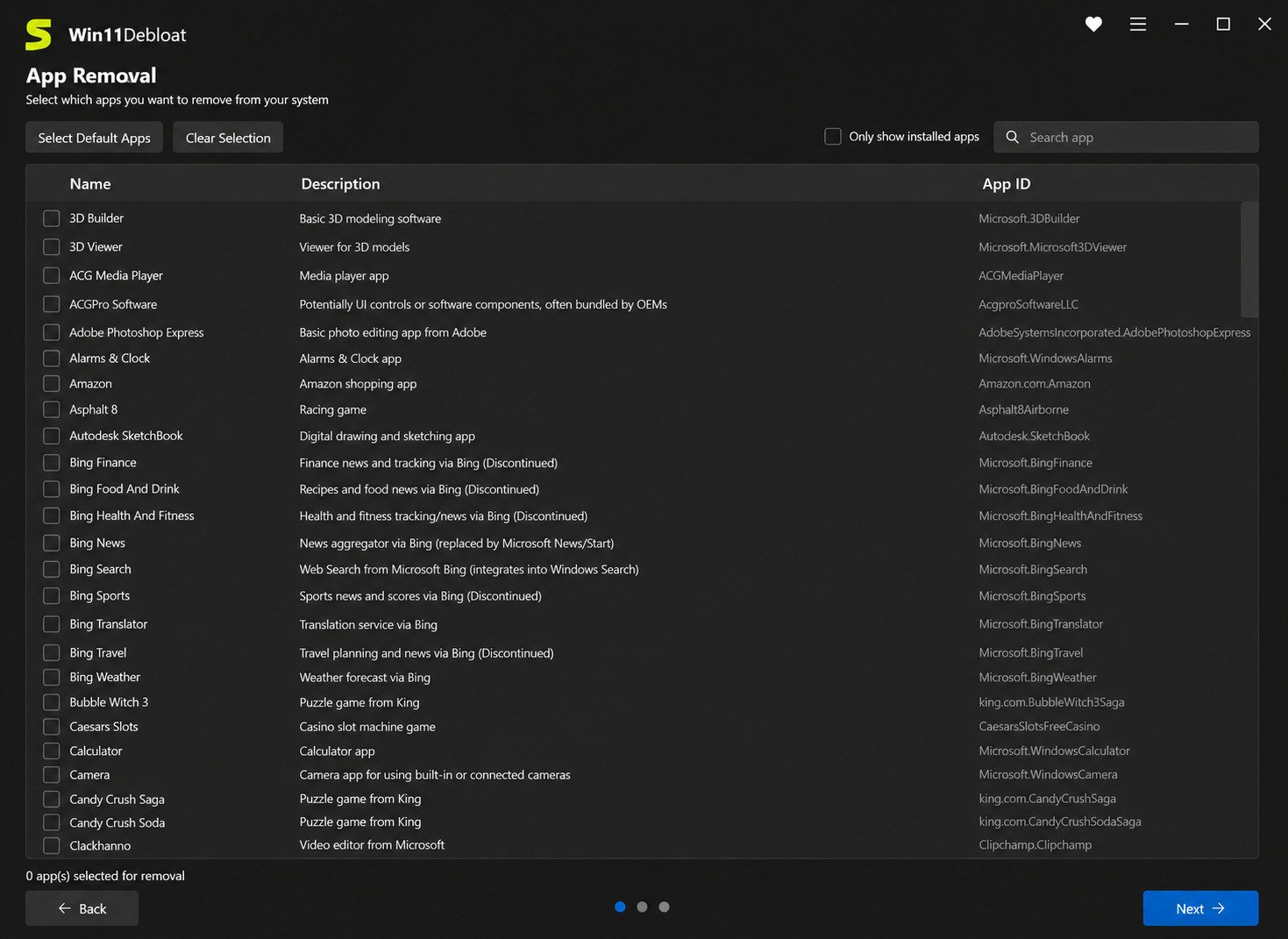Click the Microsoft.WindowsCalculator app ID
1288x939 pixels.
[1054, 750]
